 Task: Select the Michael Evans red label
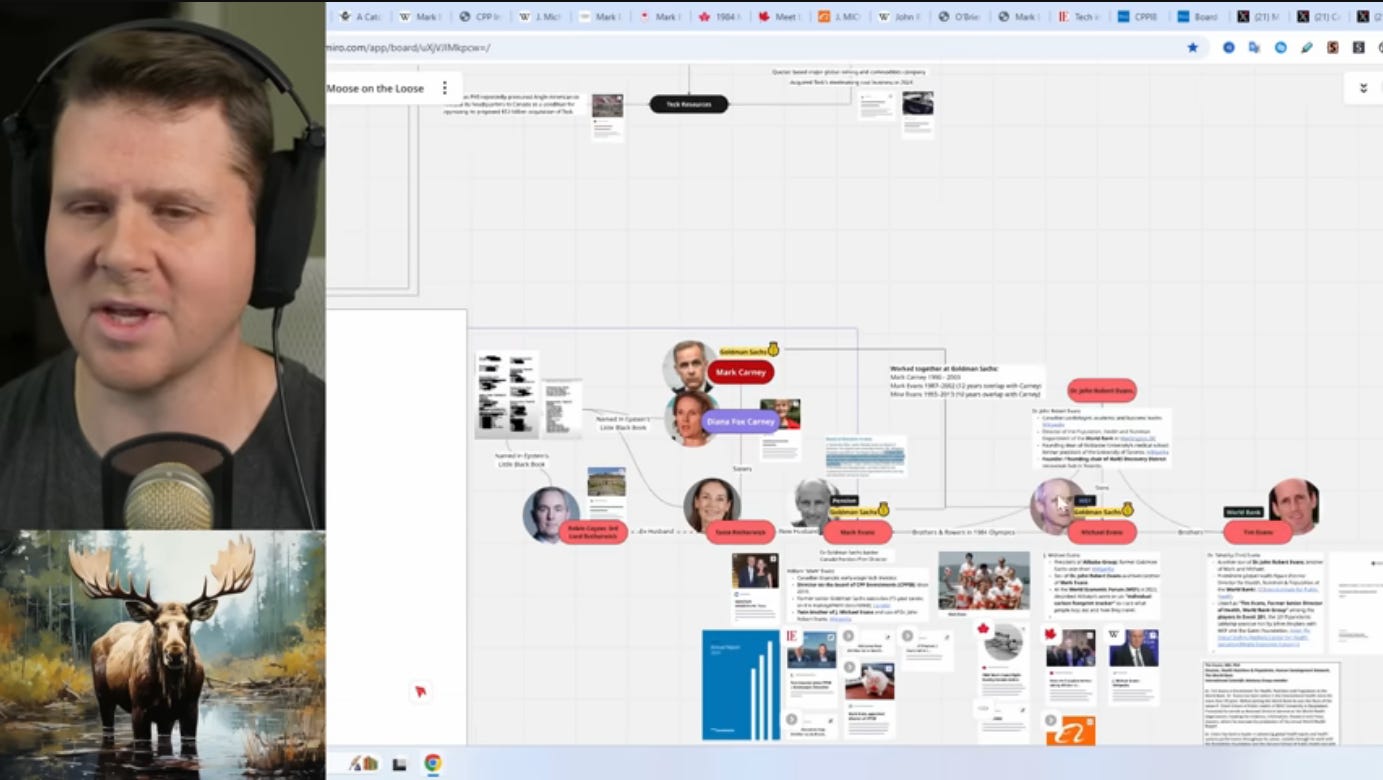(1102, 533)
